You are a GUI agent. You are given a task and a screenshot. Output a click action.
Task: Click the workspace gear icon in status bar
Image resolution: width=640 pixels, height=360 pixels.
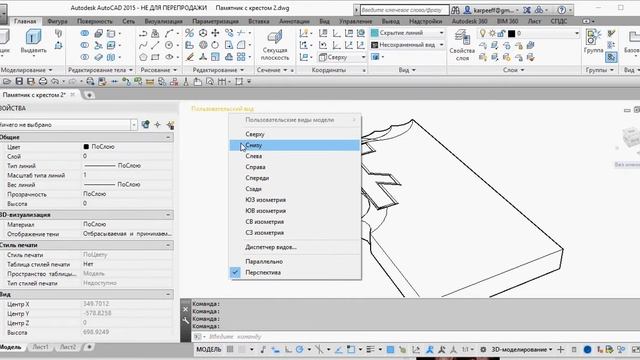tap(483, 349)
